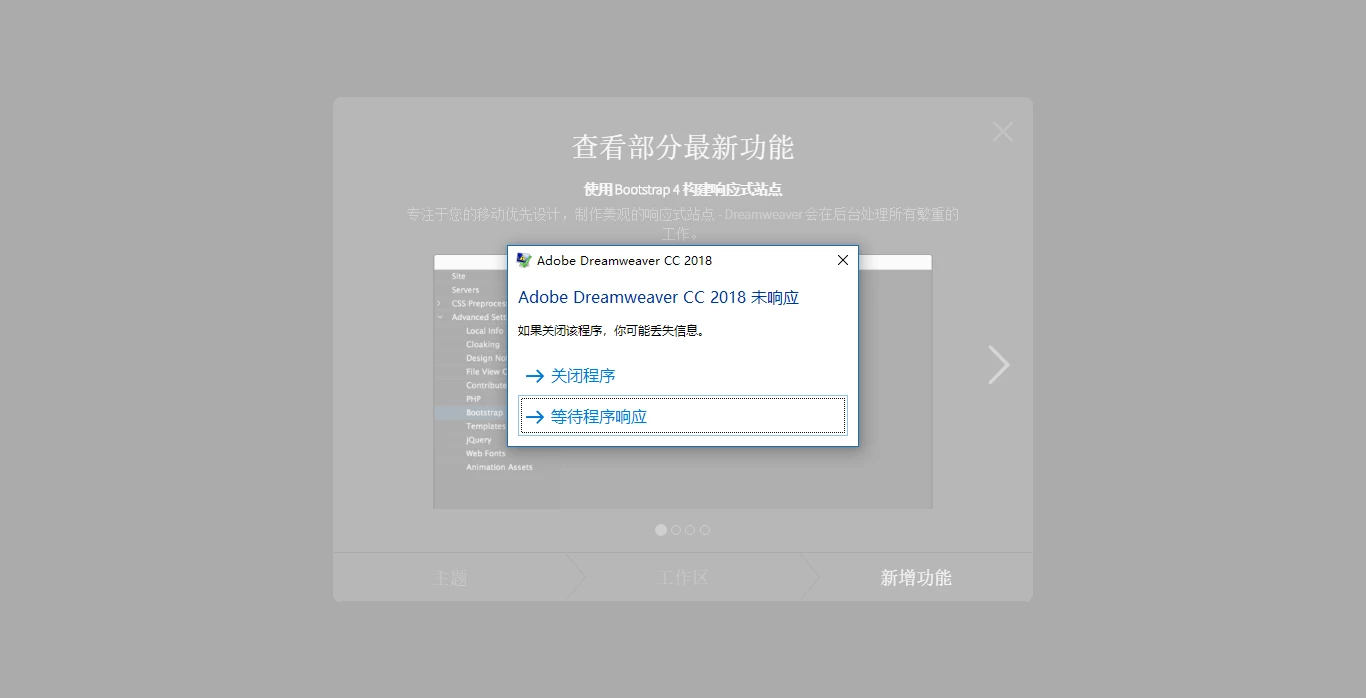Click the arrow icon beside 等待程序响应
The height and width of the screenshot is (698, 1366).
(x=535, y=417)
